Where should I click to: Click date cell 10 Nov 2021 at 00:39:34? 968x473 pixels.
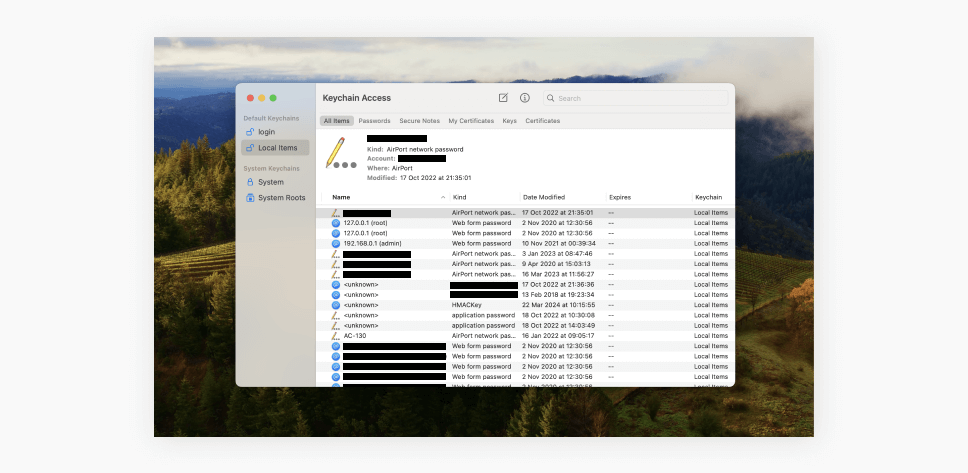(557, 243)
